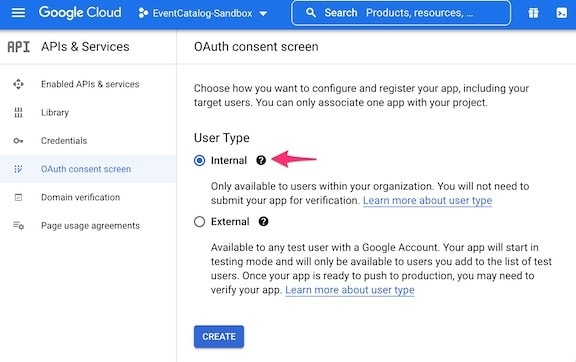The image size is (576, 362).
Task: Select OAuth consent screen in the sidebar
Action: 88,169
